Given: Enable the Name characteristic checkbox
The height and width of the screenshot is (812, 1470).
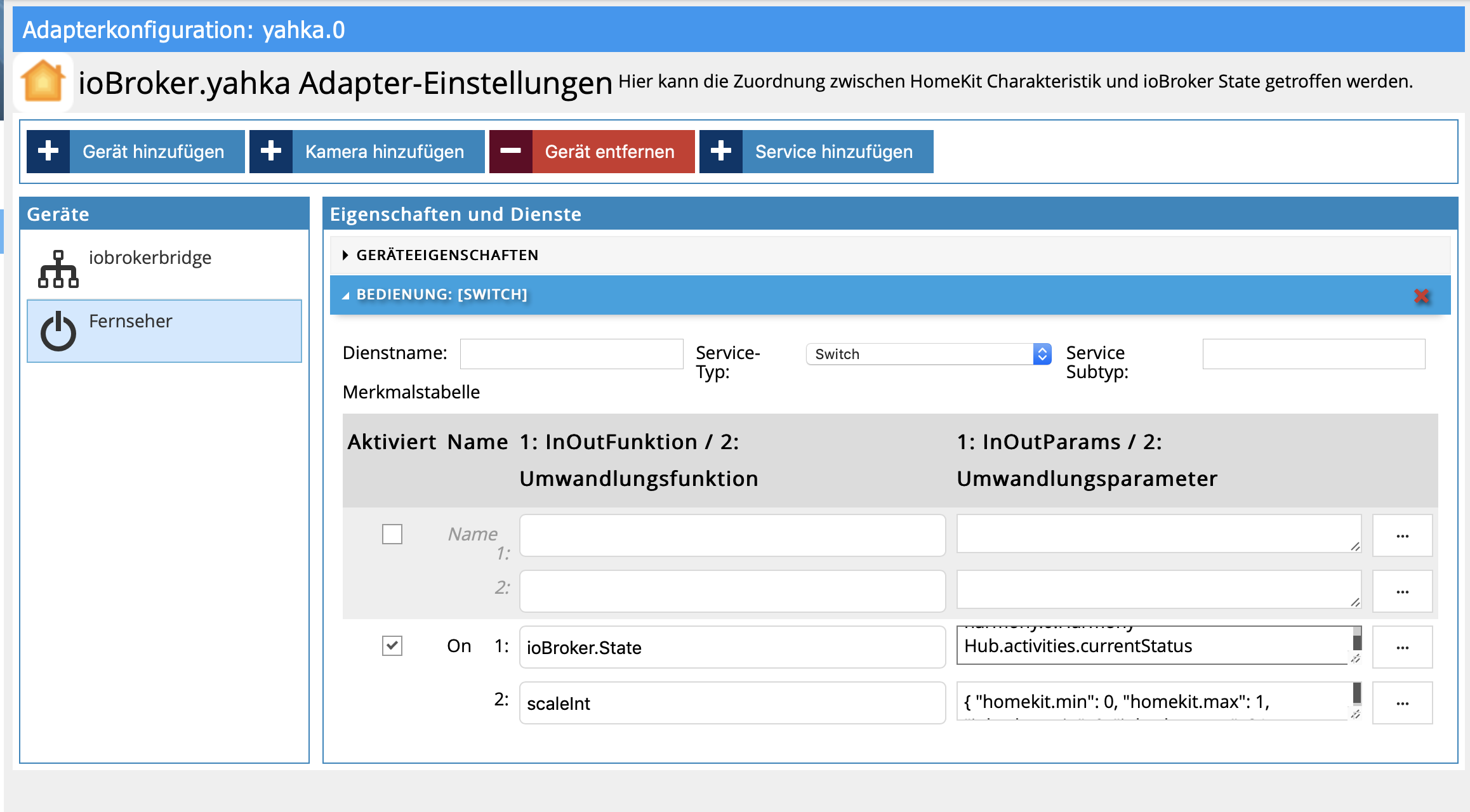Looking at the screenshot, I should click(392, 534).
